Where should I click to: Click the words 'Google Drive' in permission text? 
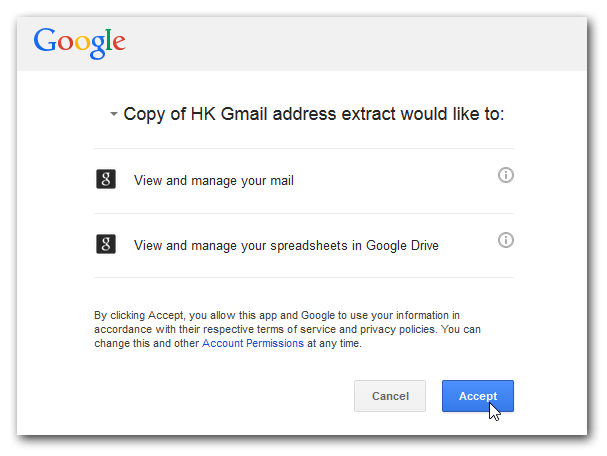402,246
